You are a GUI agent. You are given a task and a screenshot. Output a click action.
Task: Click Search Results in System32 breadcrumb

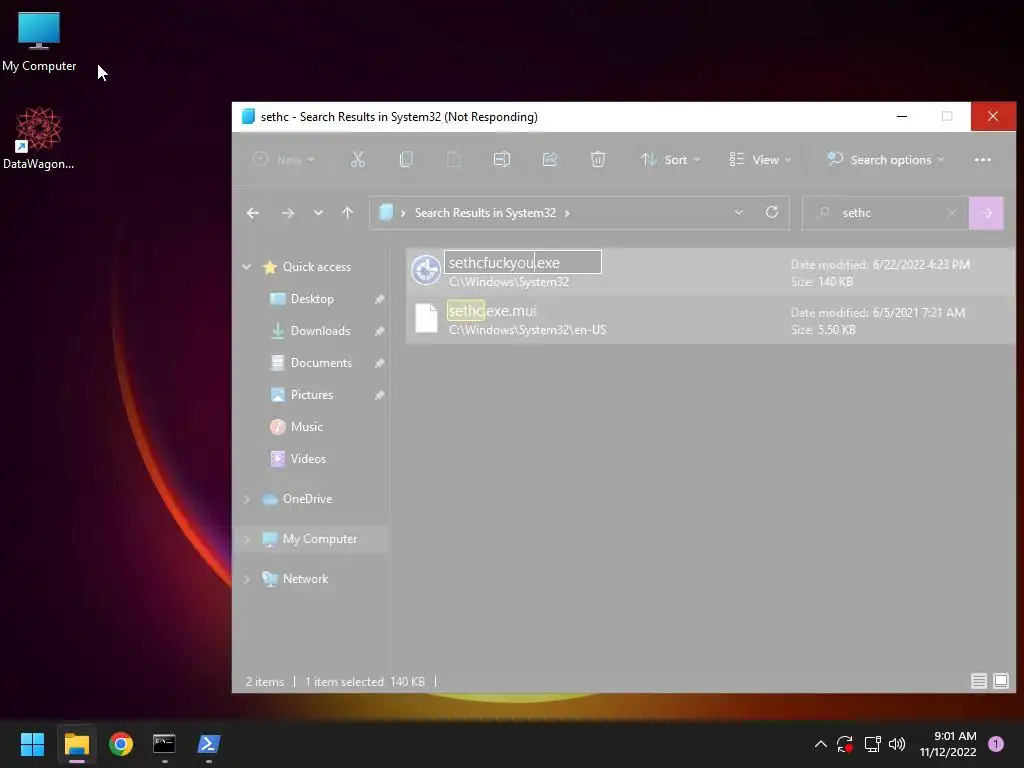point(485,213)
